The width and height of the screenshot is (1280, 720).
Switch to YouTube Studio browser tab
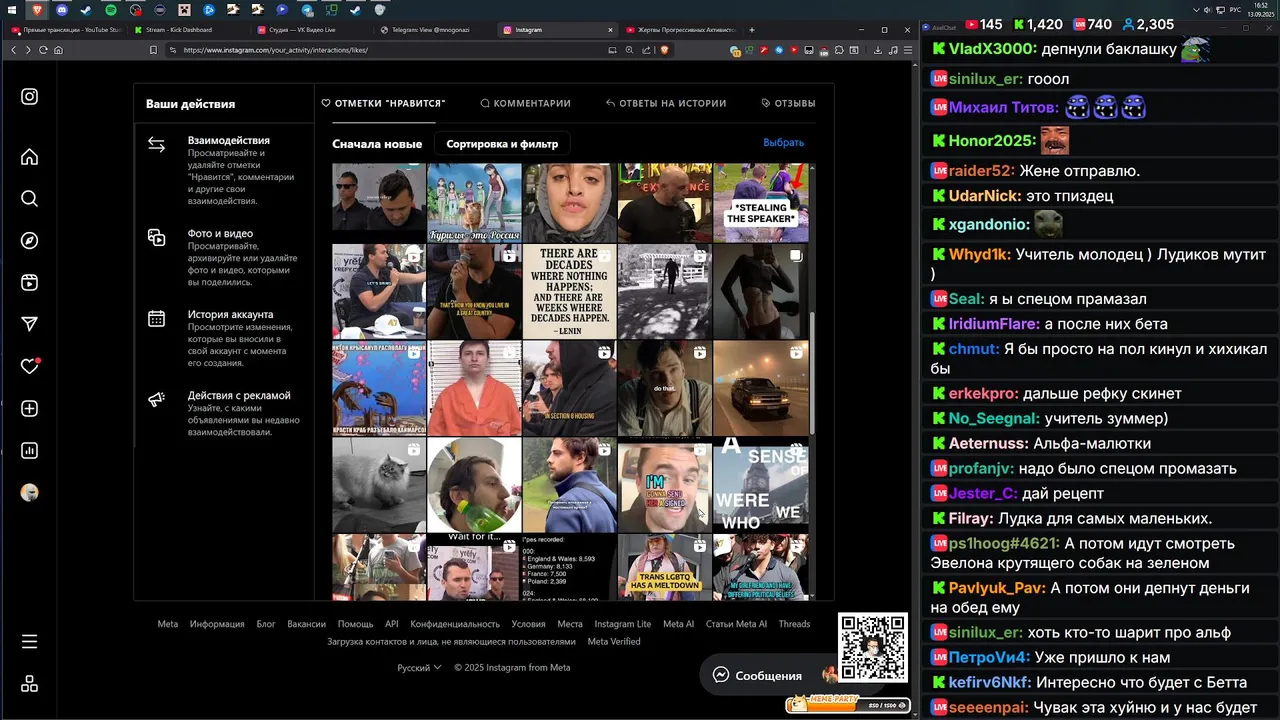[x=65, y=30]
